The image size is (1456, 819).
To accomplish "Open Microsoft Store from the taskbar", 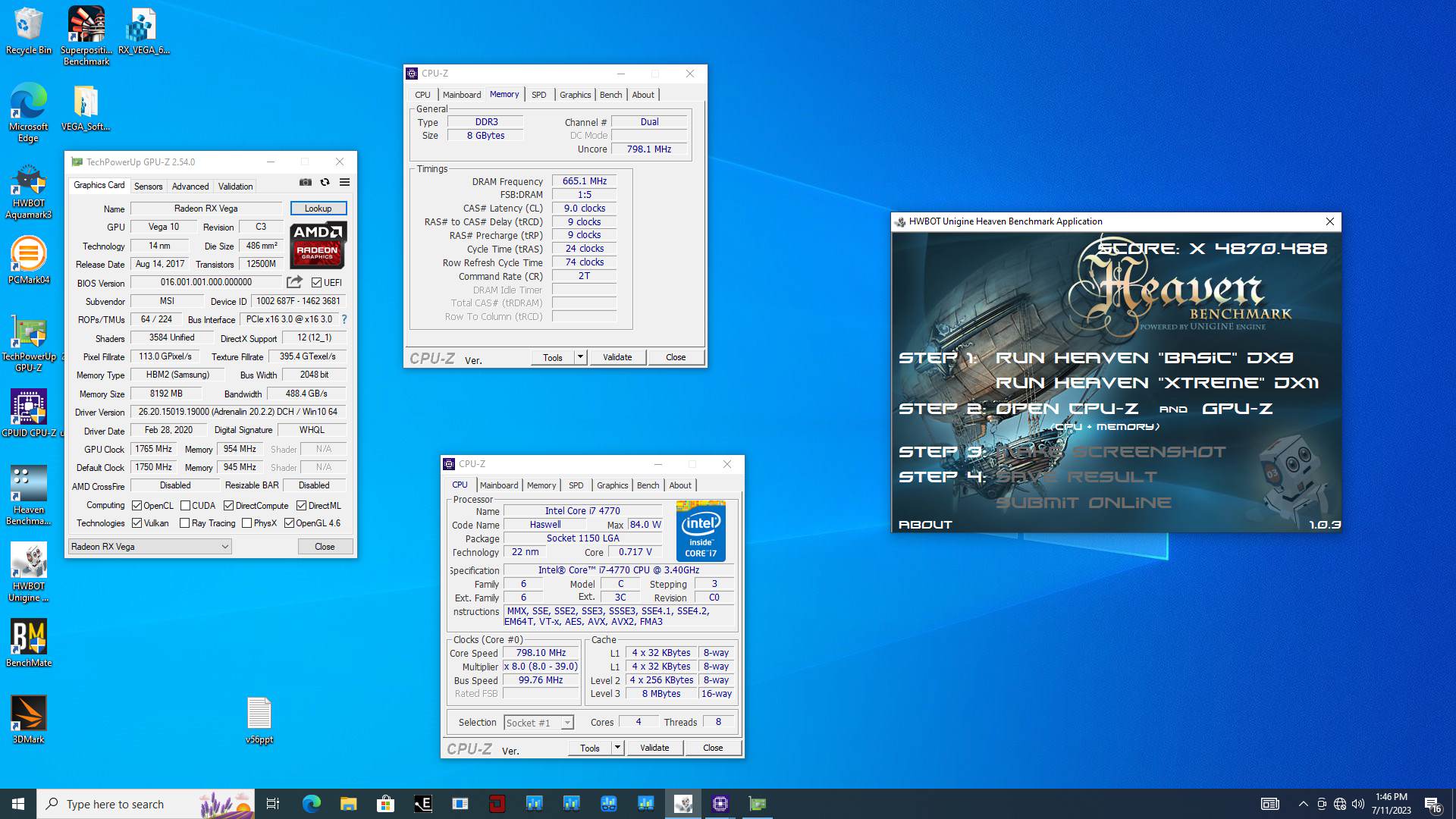I will click(385, 804).
